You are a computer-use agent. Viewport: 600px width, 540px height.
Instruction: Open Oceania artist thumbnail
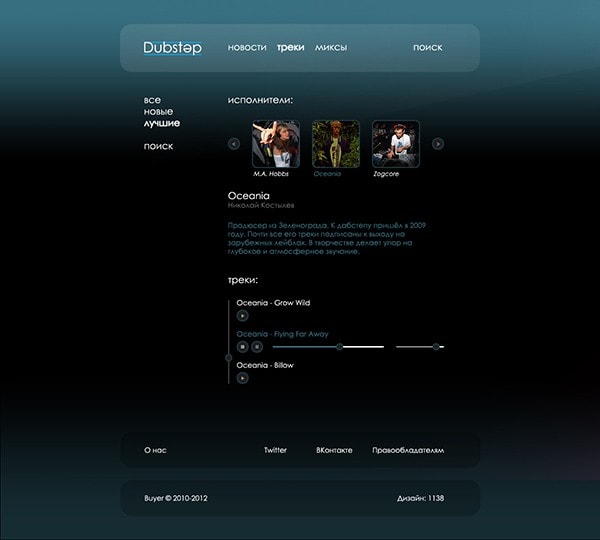(x=336, y=144)
